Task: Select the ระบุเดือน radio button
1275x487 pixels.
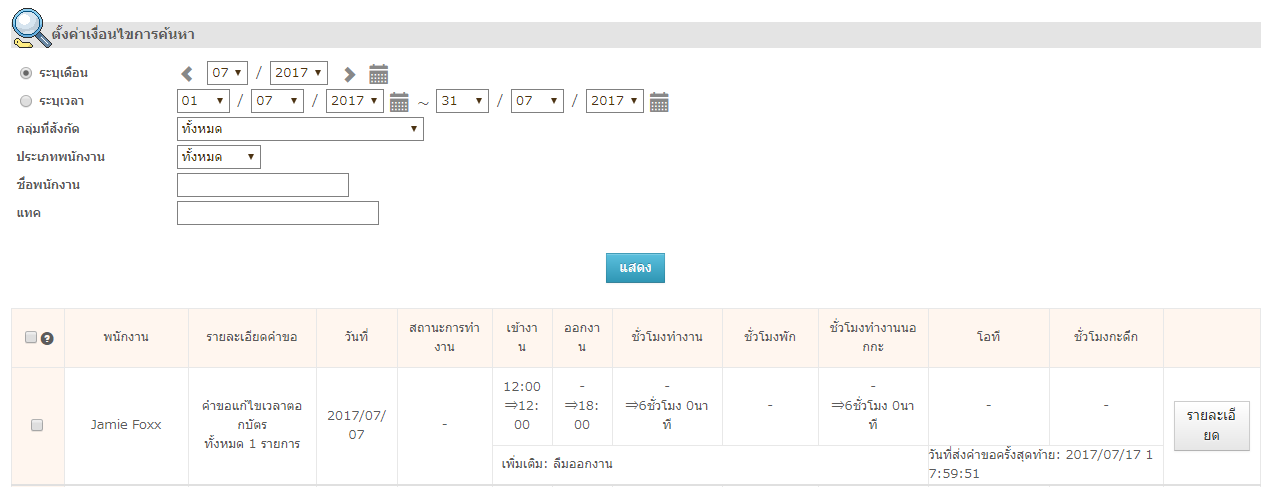Action: (26, 73)
